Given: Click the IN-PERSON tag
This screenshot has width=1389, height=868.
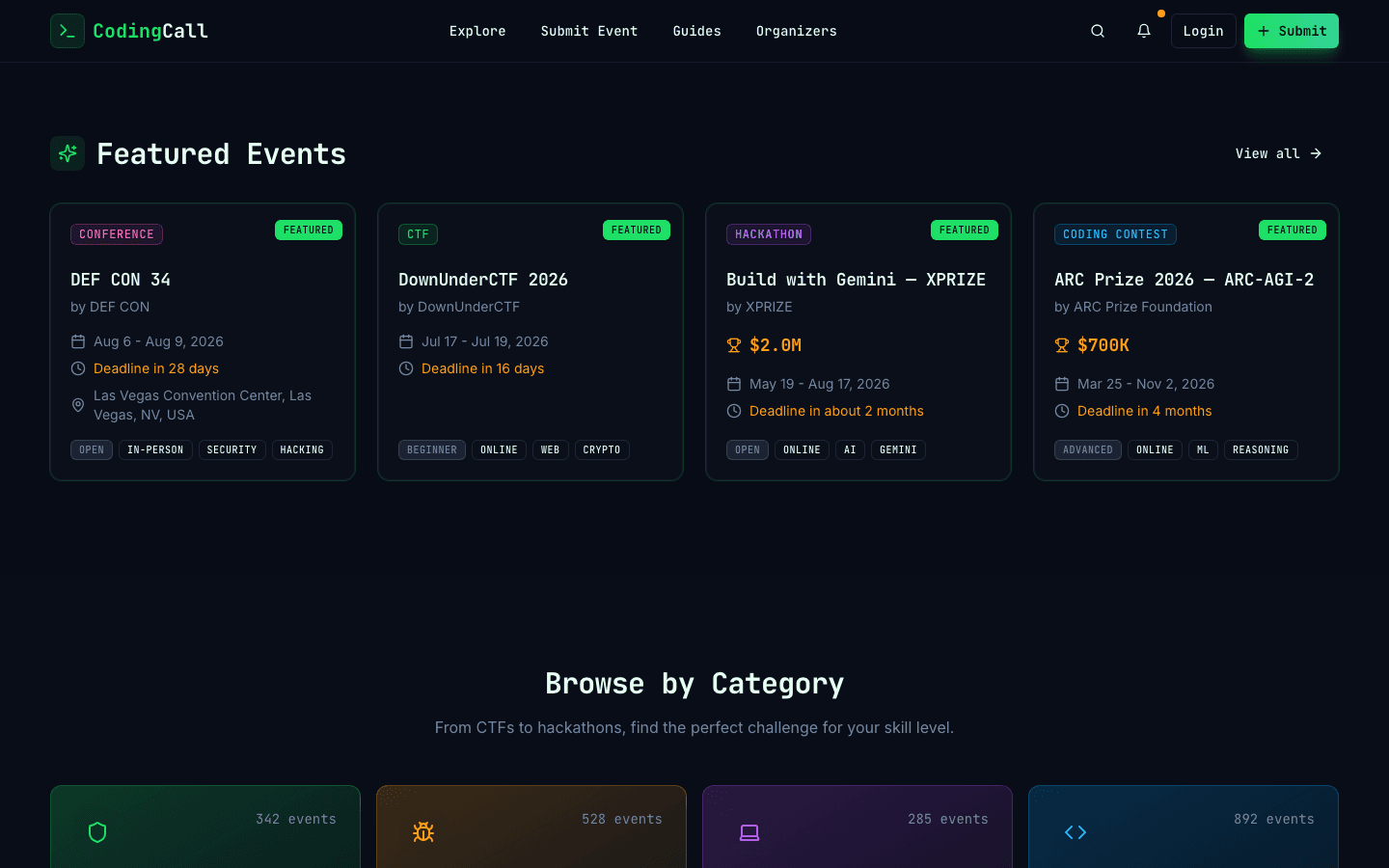Looking at the screenshot, I should (x=155, y=450).
